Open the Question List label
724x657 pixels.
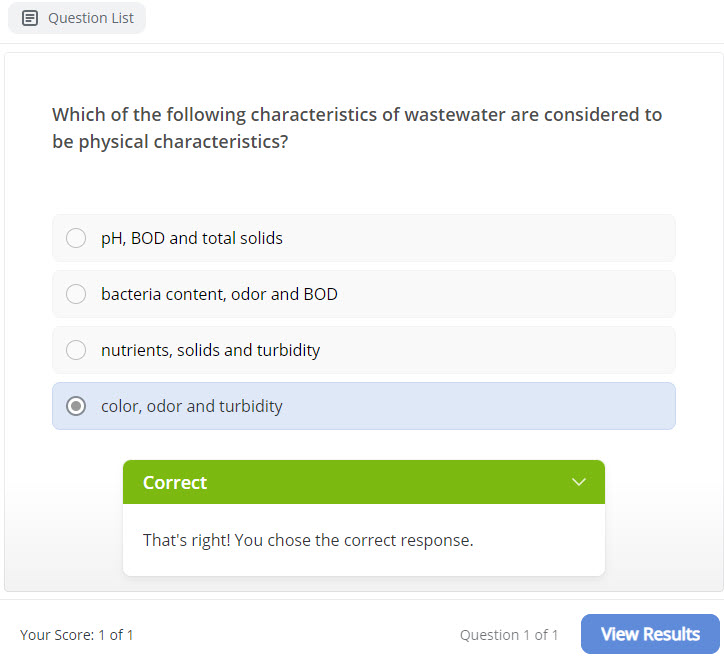click(x=91, y=18)
